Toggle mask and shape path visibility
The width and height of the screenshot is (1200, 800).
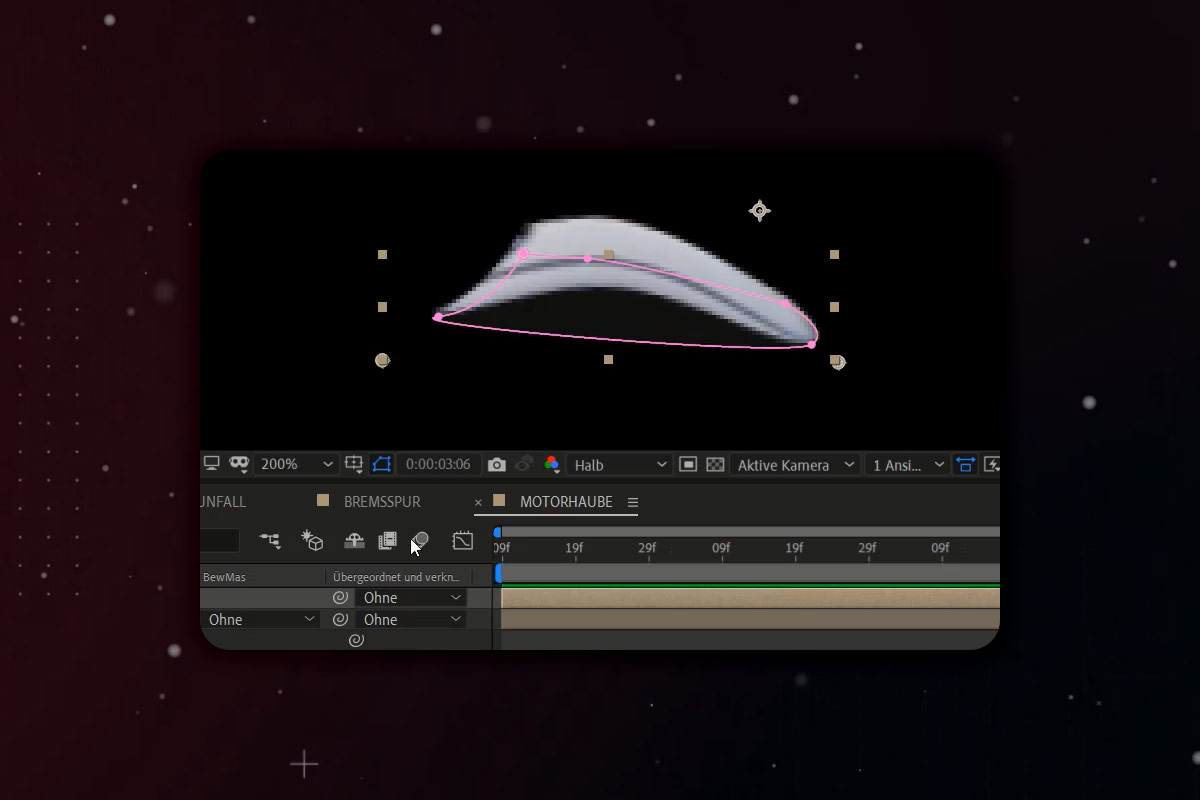click(381, 464)
